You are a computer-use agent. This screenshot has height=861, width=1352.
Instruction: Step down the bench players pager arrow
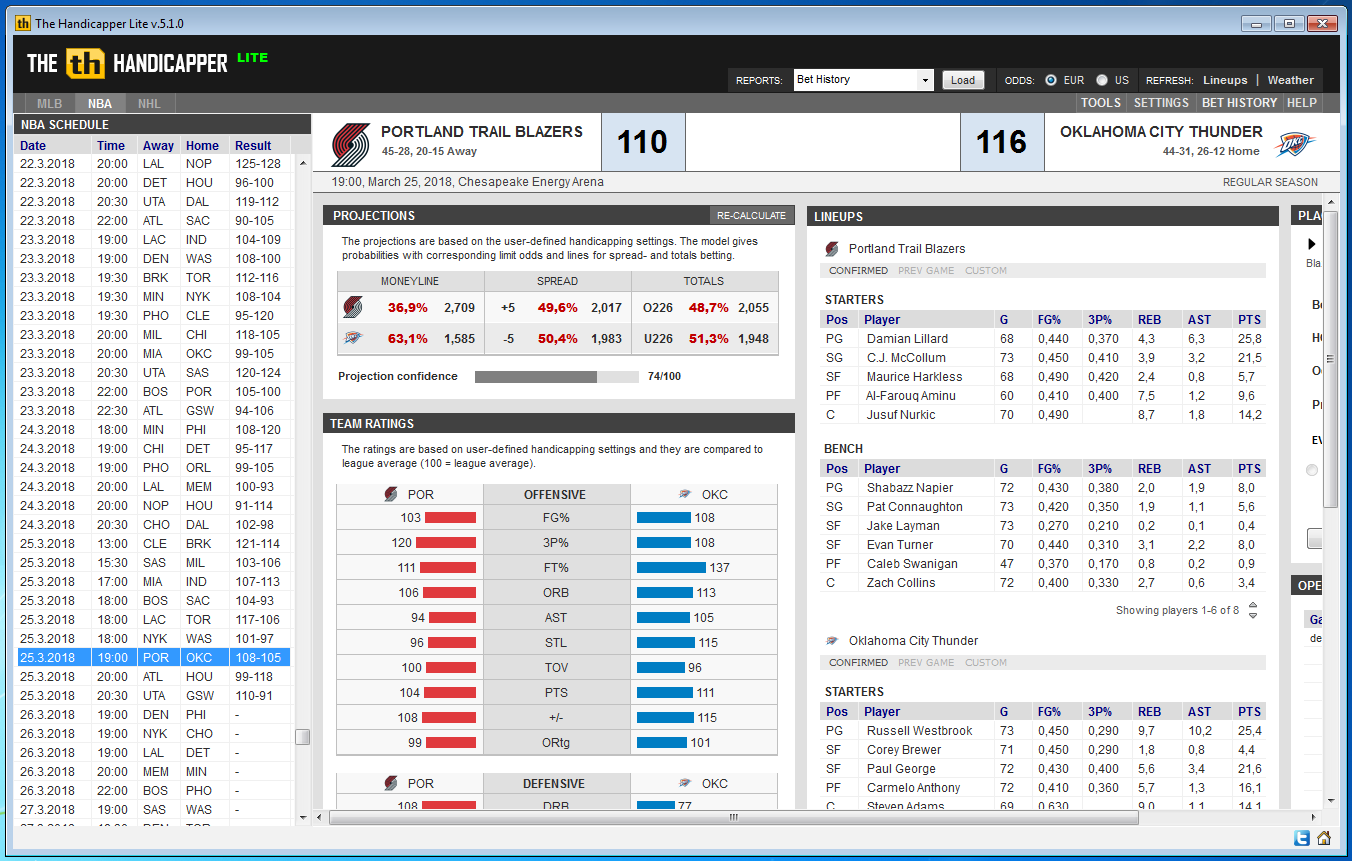(x=1253, y=615)
